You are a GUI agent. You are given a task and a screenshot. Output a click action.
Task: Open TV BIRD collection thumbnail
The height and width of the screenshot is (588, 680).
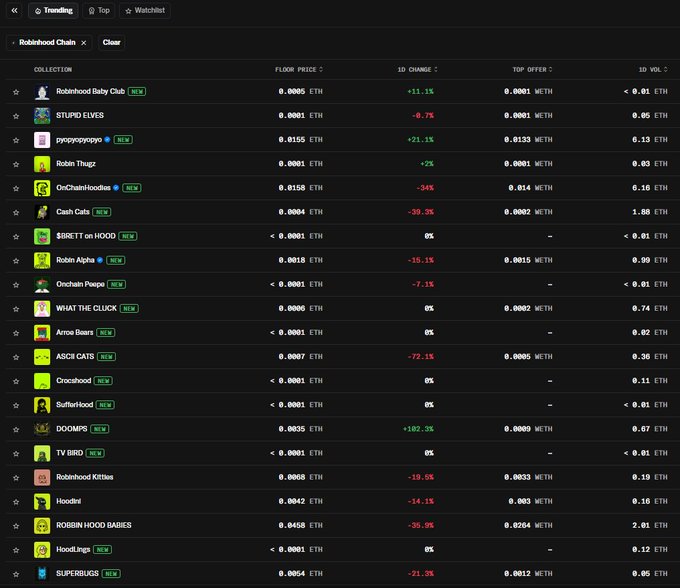pos(42,454)
